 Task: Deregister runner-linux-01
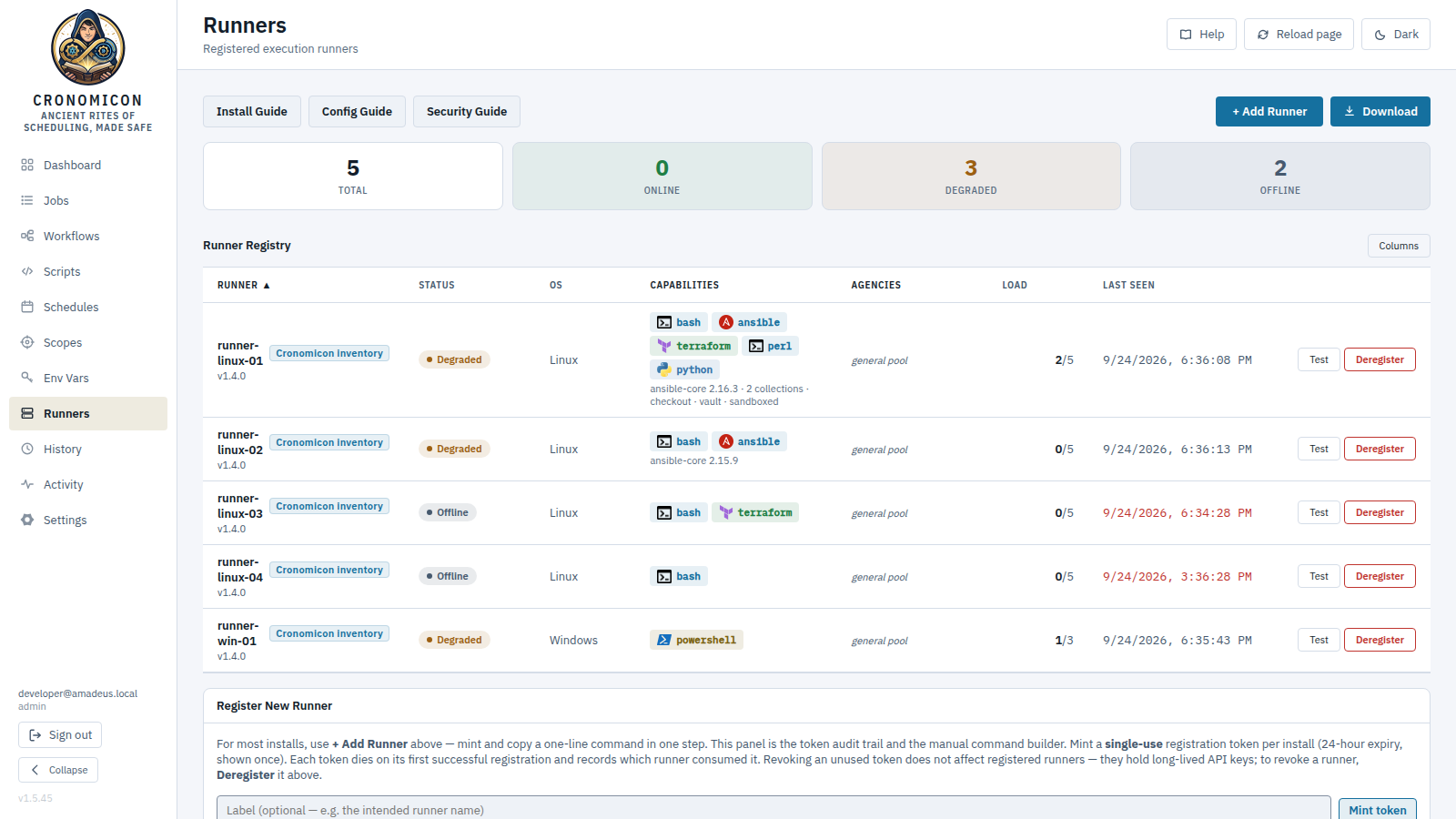[1380, 359]
